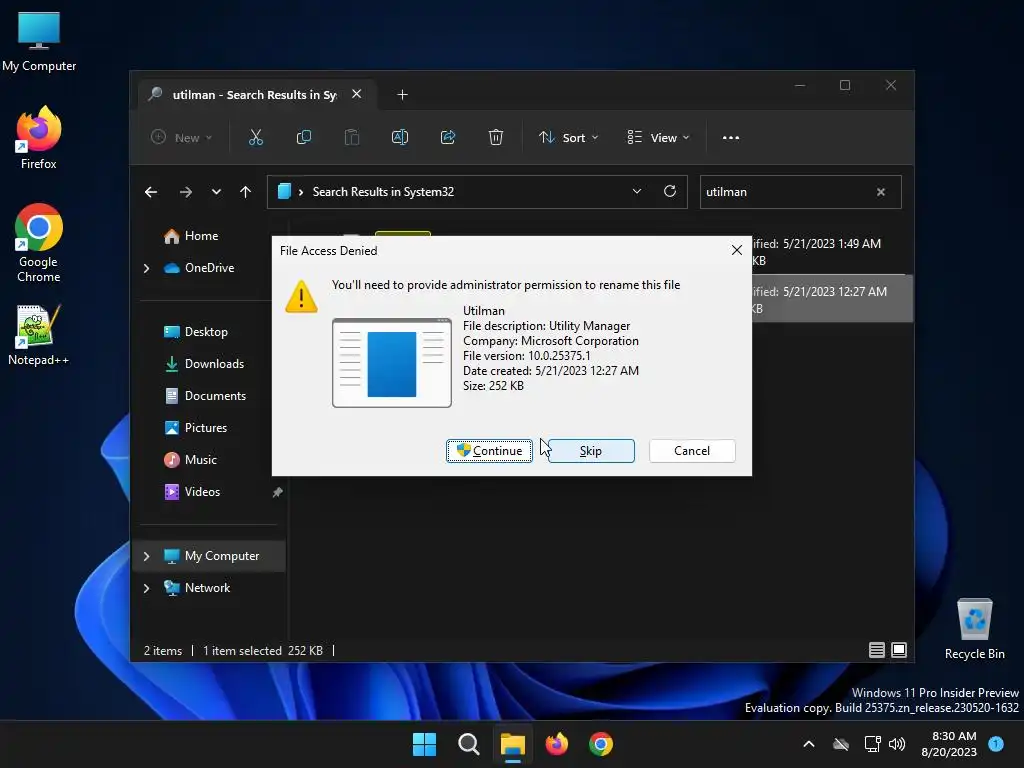
Task: Click Google Chrome desktop shortcut
Action: pos(39,243)
